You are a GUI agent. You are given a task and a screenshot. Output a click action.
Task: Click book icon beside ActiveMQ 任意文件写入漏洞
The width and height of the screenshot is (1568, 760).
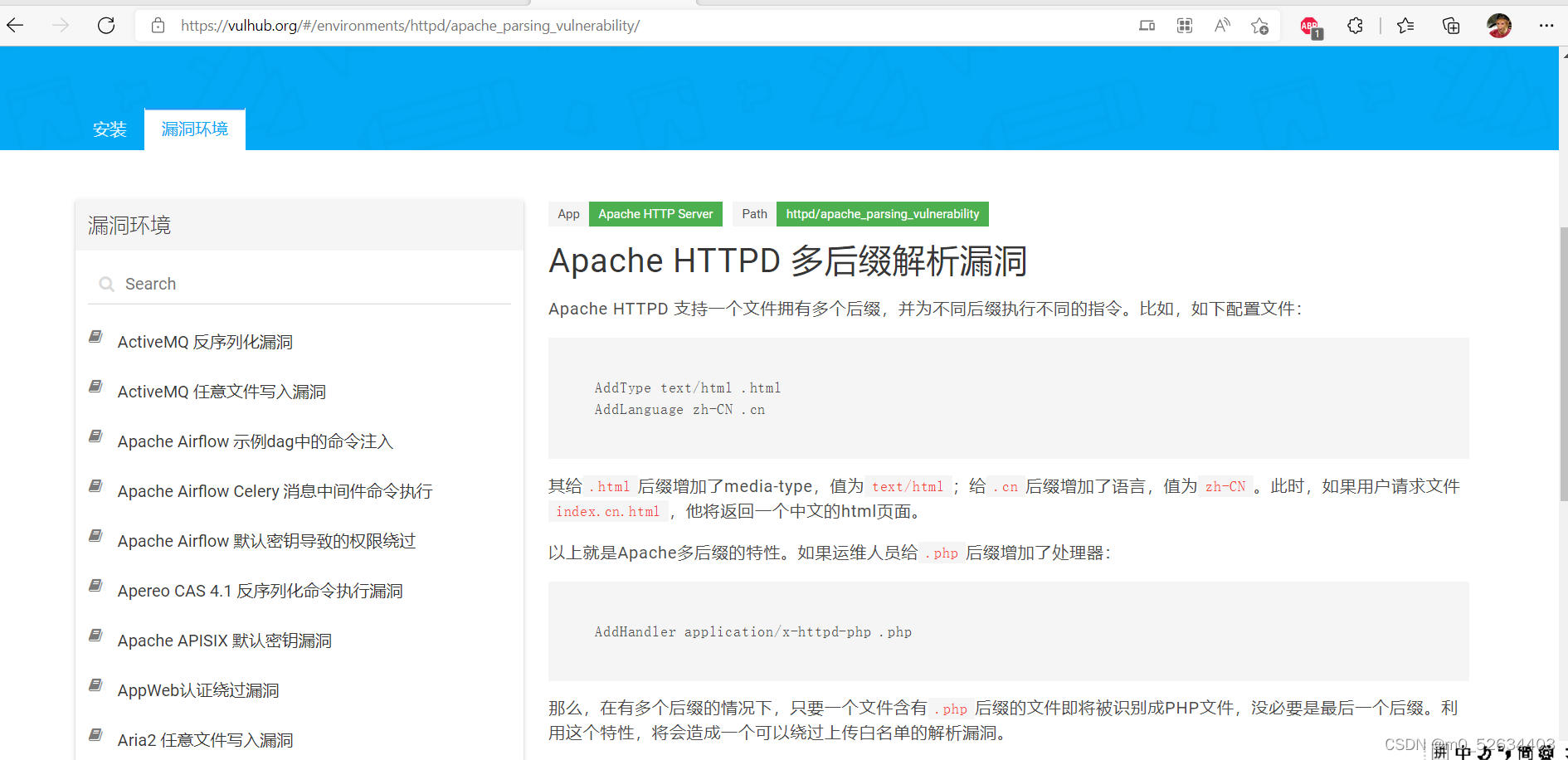pos(96,387)
